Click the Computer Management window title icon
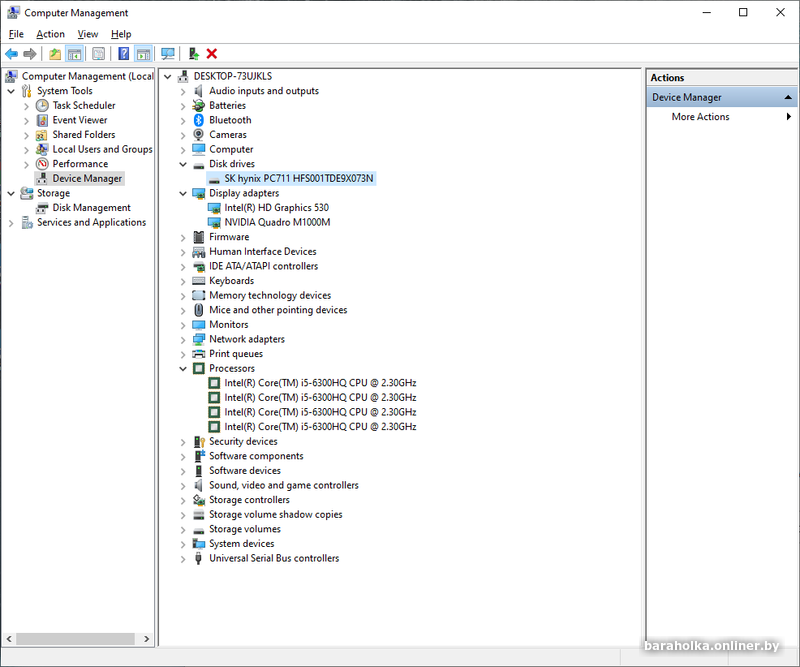The image size is (800, 667). point(13,12)
